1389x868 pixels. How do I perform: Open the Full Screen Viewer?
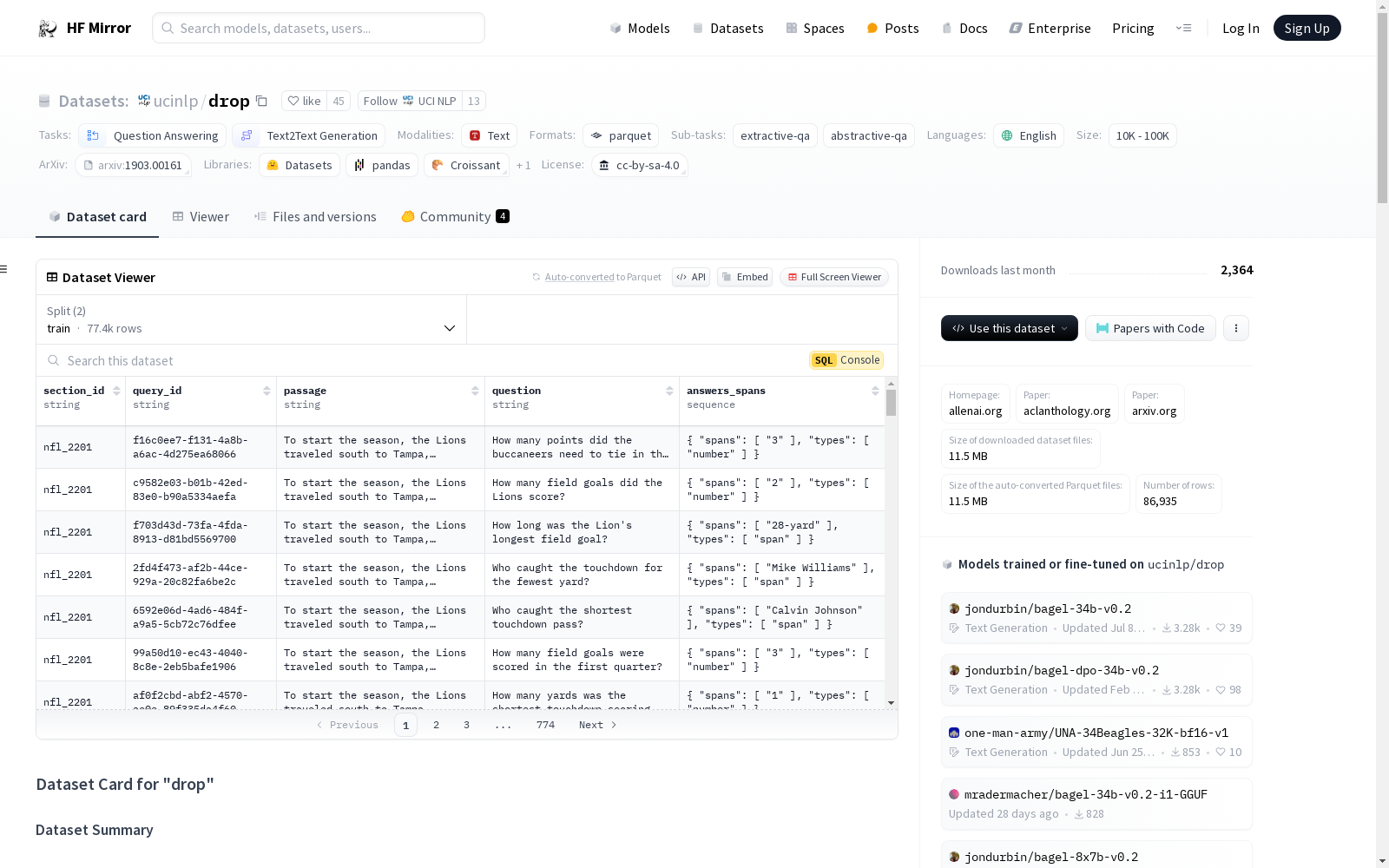click(x=834, y=277)
